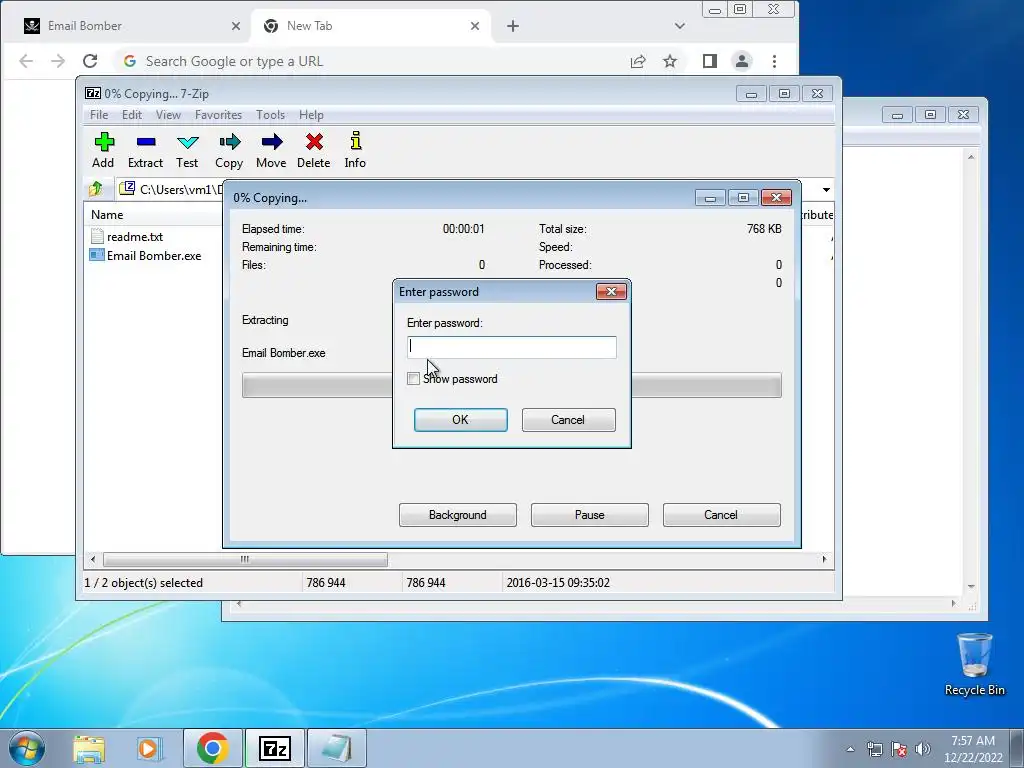This screenshot has height=768, width=1024.
Task: Open Chrome side panel icon
Action: (710, 61)
